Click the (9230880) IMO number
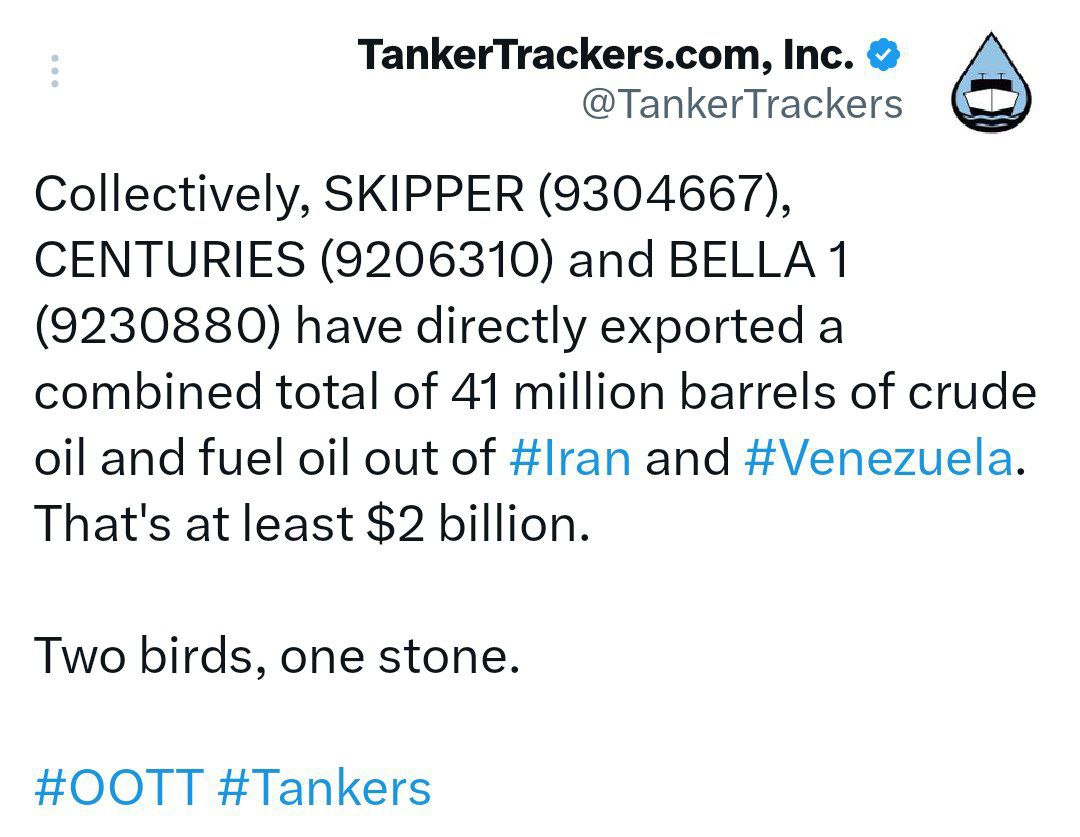The image size is (1080, 837). click(x=160, y=327)
